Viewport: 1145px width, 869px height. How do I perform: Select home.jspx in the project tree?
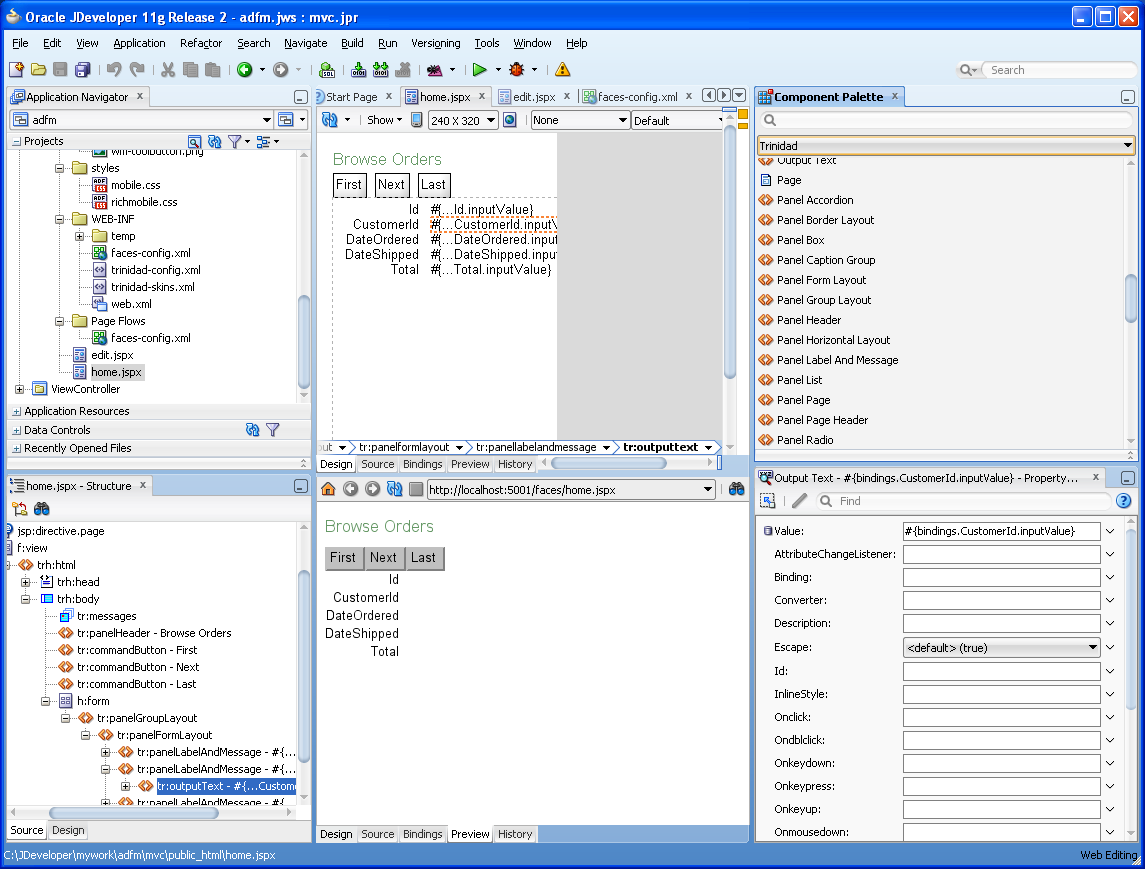pyautogui.click(x=116, y=372)
